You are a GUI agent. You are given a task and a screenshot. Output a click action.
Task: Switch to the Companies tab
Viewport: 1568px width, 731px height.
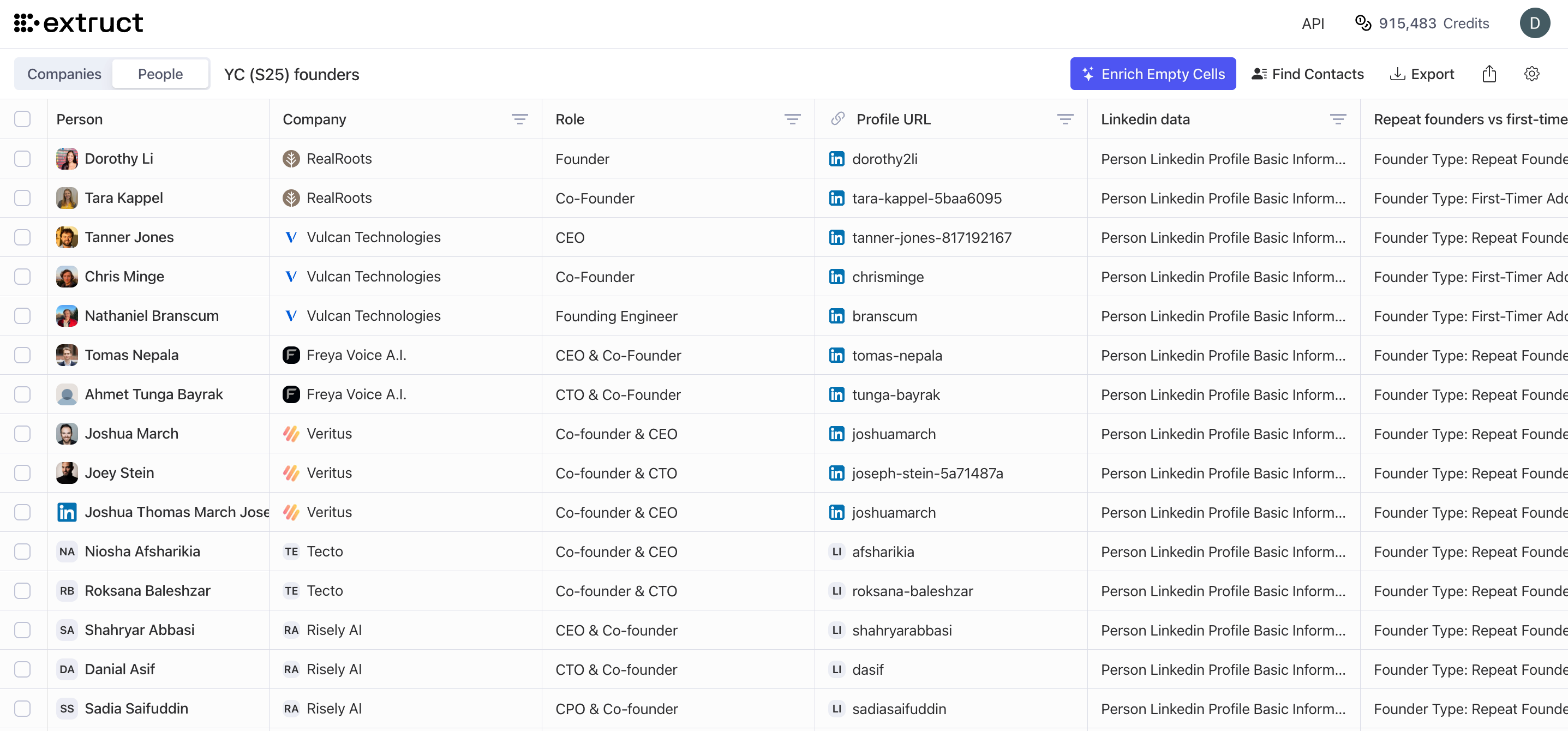(x=64, y=73)
